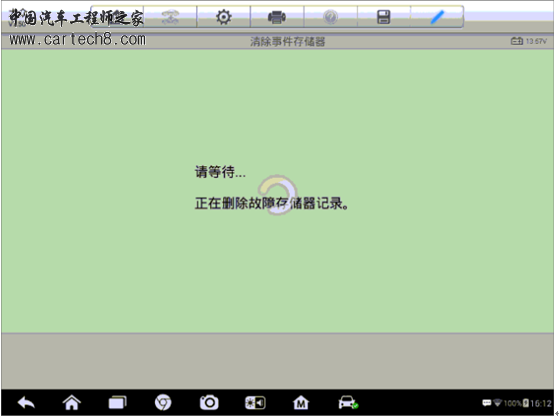This screenshot has width=559, height=417.
Task: Take a screenshot with the camera icon
Action: [209, 403]
